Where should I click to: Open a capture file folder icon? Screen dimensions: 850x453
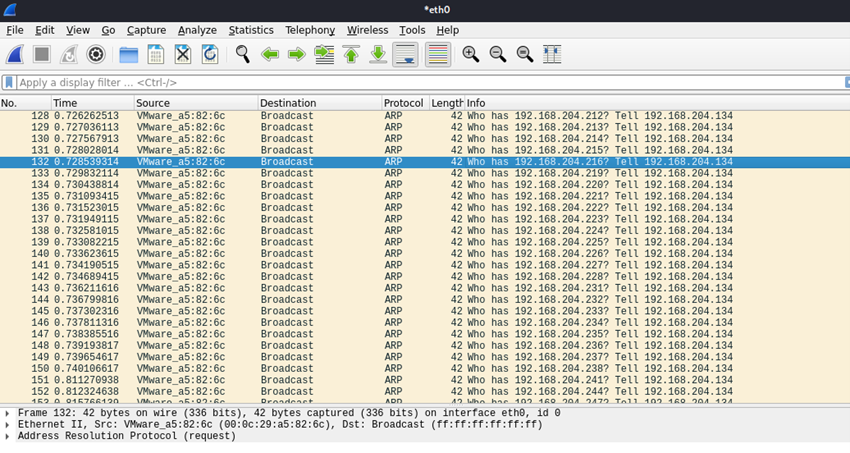click(129, 54)
